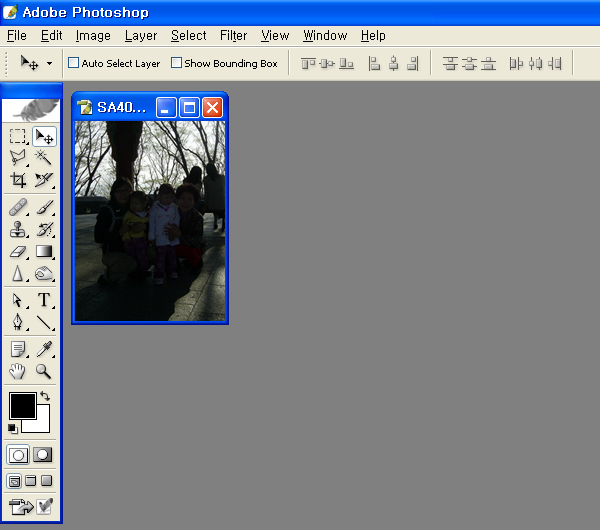Click the background white color swatch
This screenshot has width=600, height=530.
coord(42,425)
